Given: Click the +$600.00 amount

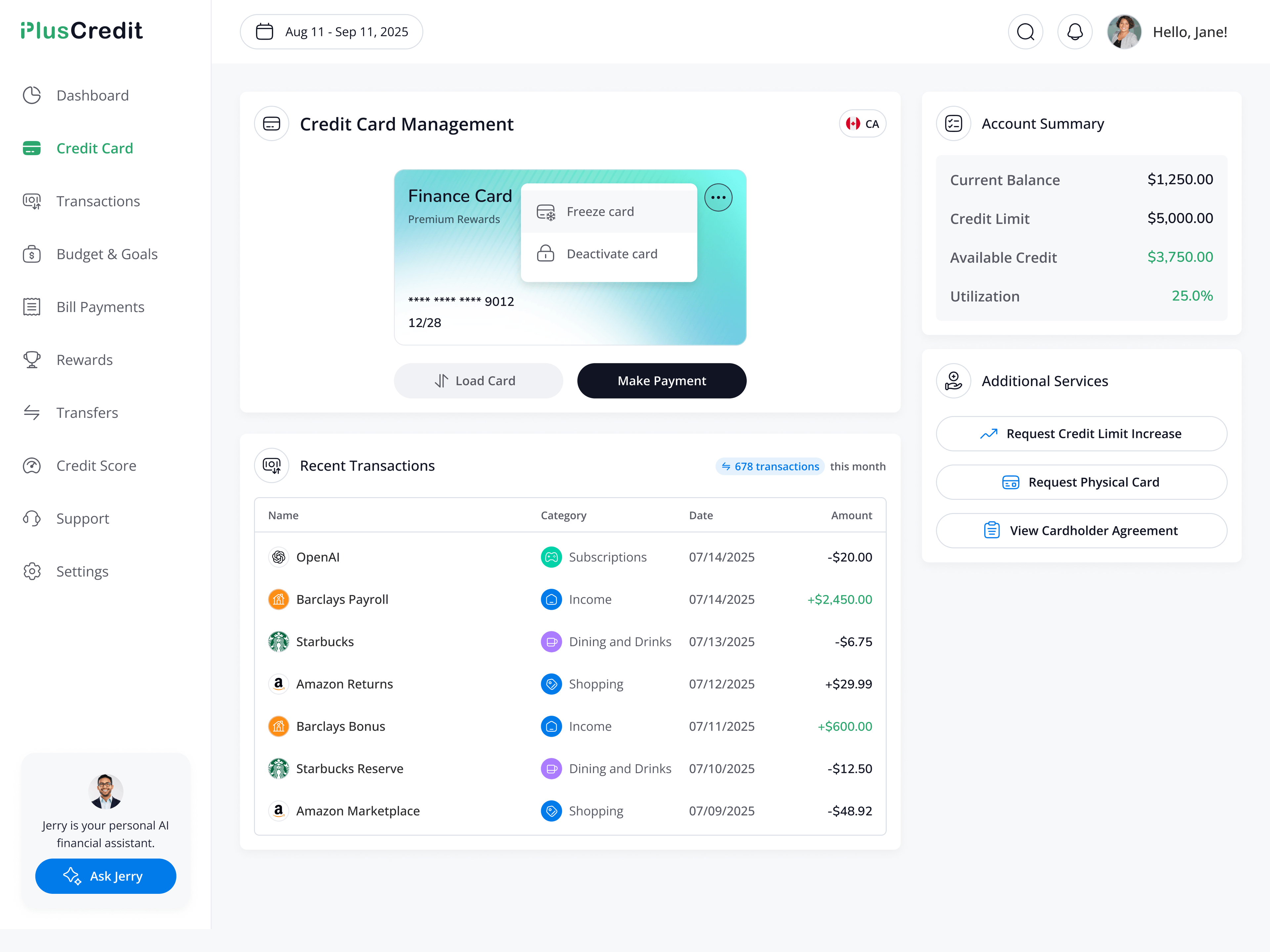Looking at the screenshot, I should [845, 727].
